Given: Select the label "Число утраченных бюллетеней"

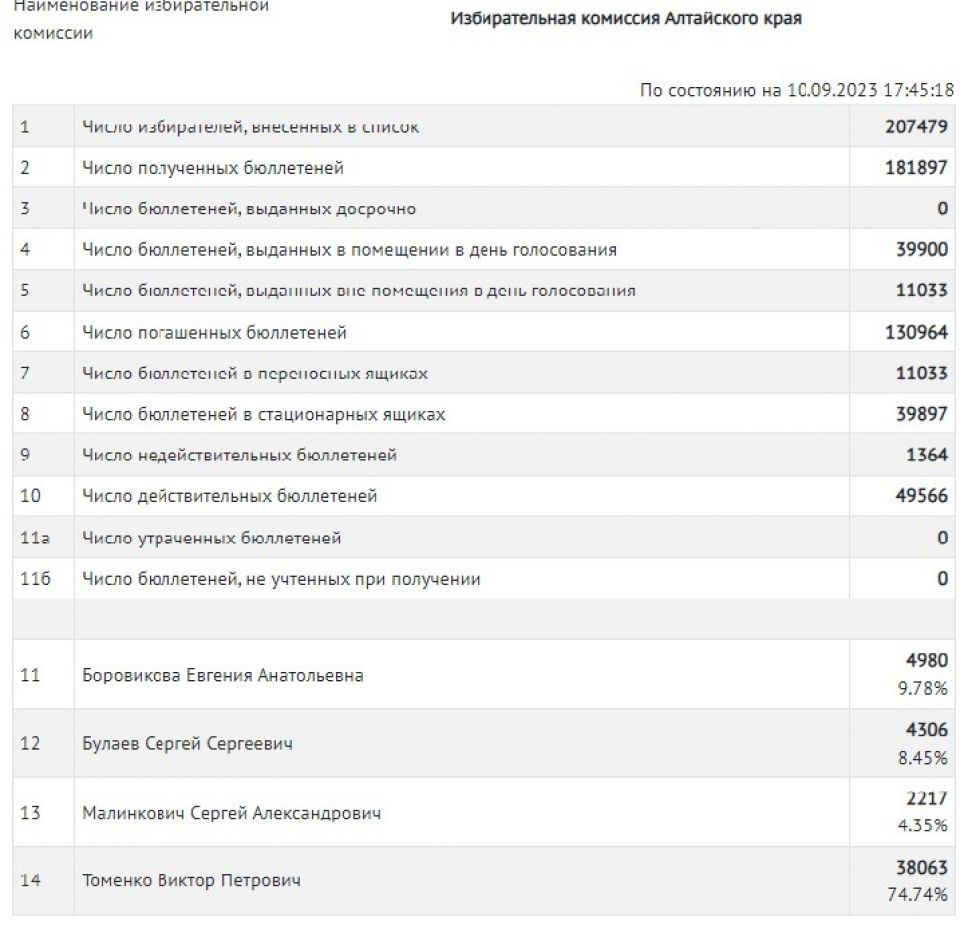Looking at the screenshot, I should pyautogui.click(x=211, y=538).
